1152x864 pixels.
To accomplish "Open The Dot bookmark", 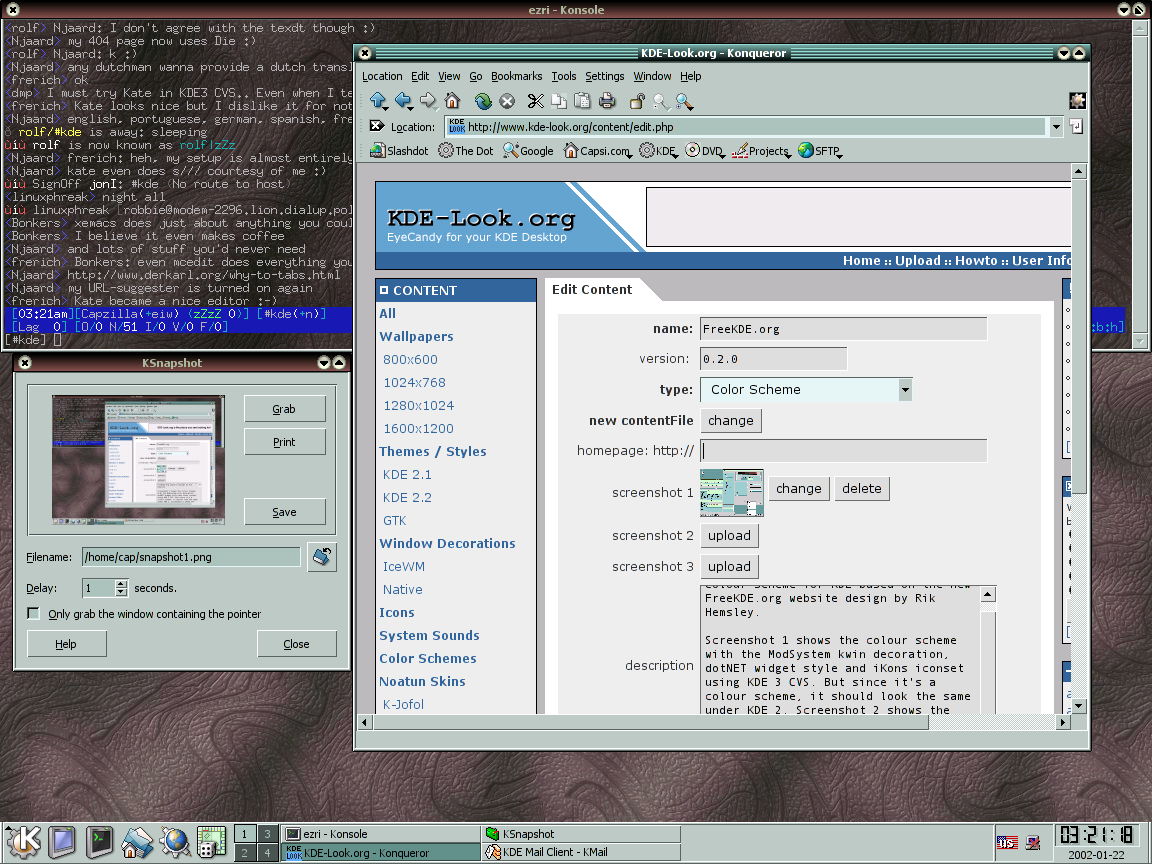I will [466, 151].
